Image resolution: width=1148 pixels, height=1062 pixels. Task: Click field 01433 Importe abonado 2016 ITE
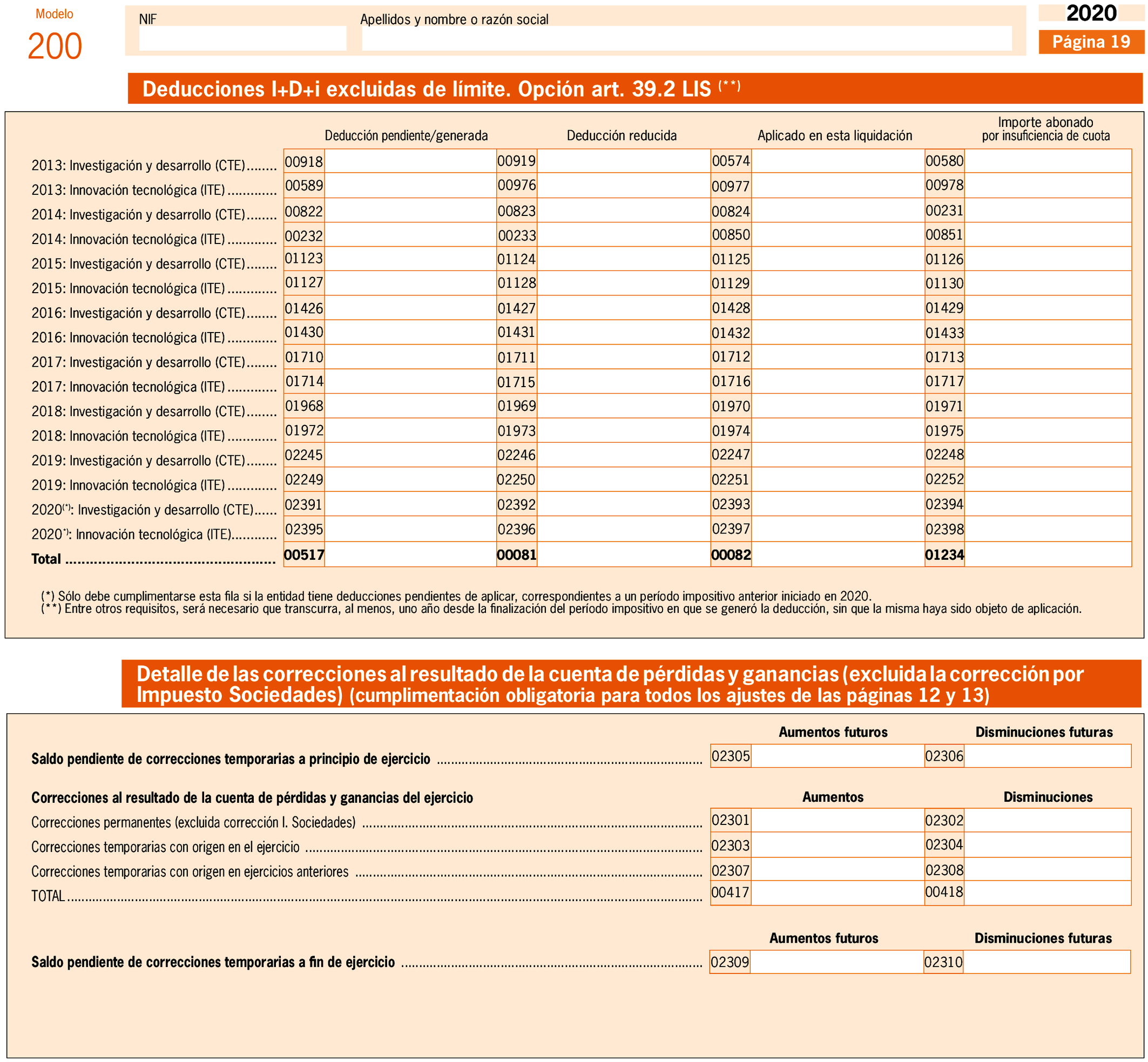click(1048, 333)
